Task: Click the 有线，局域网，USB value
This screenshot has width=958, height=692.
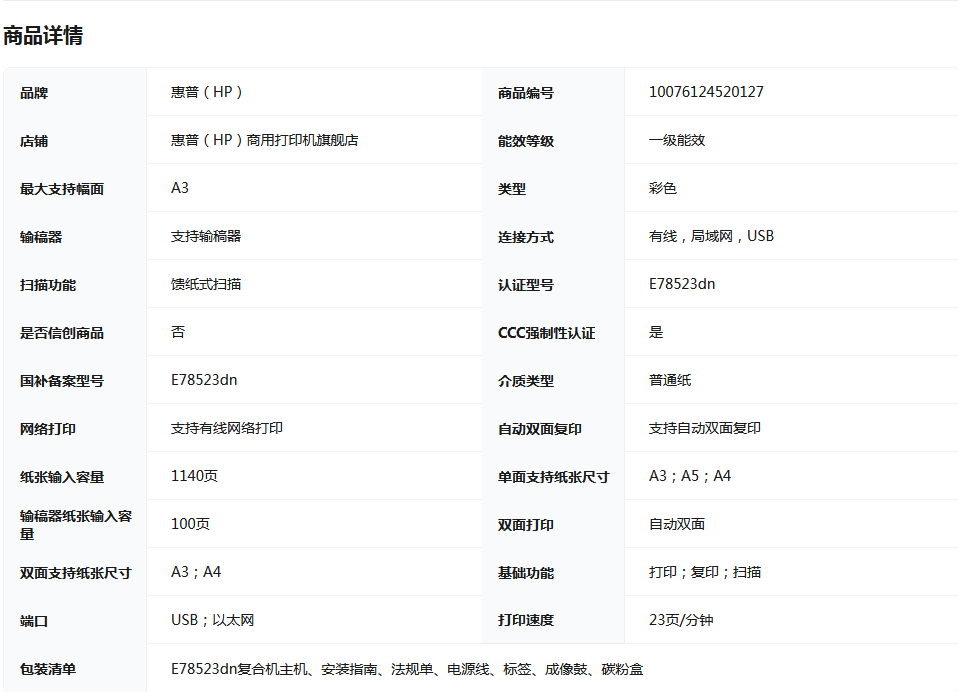Action: click(711, 236)
